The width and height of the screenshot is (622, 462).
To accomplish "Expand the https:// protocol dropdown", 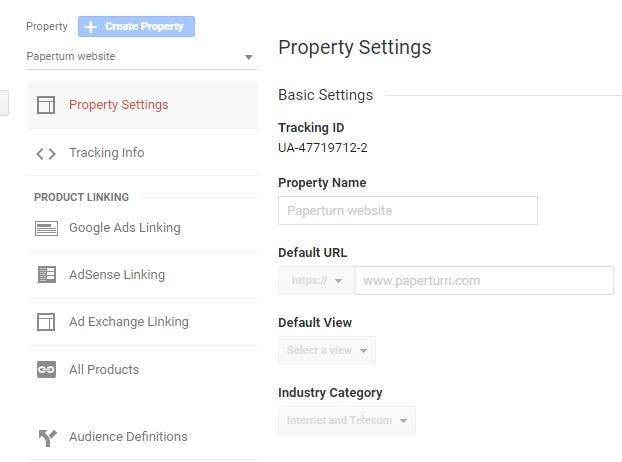I will 316,281.
